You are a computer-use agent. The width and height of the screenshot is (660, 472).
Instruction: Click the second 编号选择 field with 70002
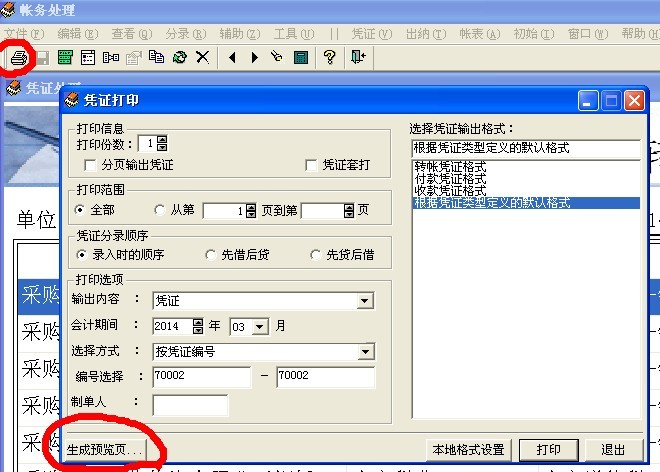point(326,376)
